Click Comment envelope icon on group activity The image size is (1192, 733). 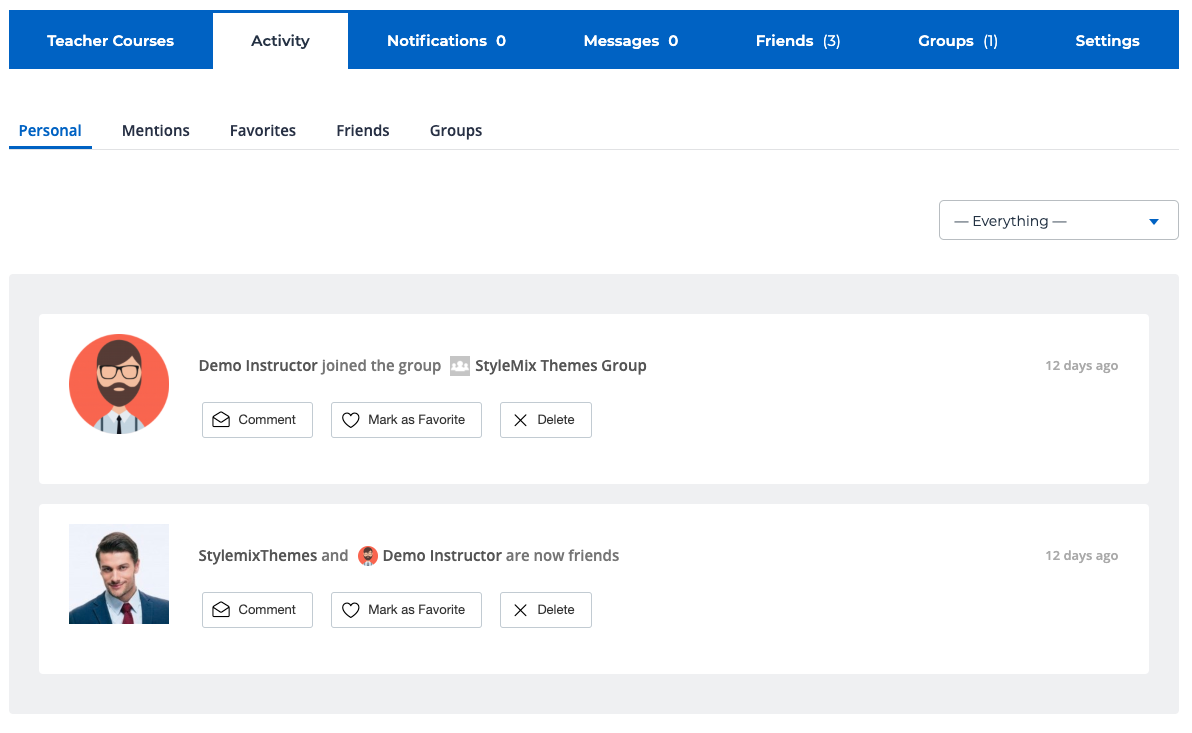tap(222, 420)
